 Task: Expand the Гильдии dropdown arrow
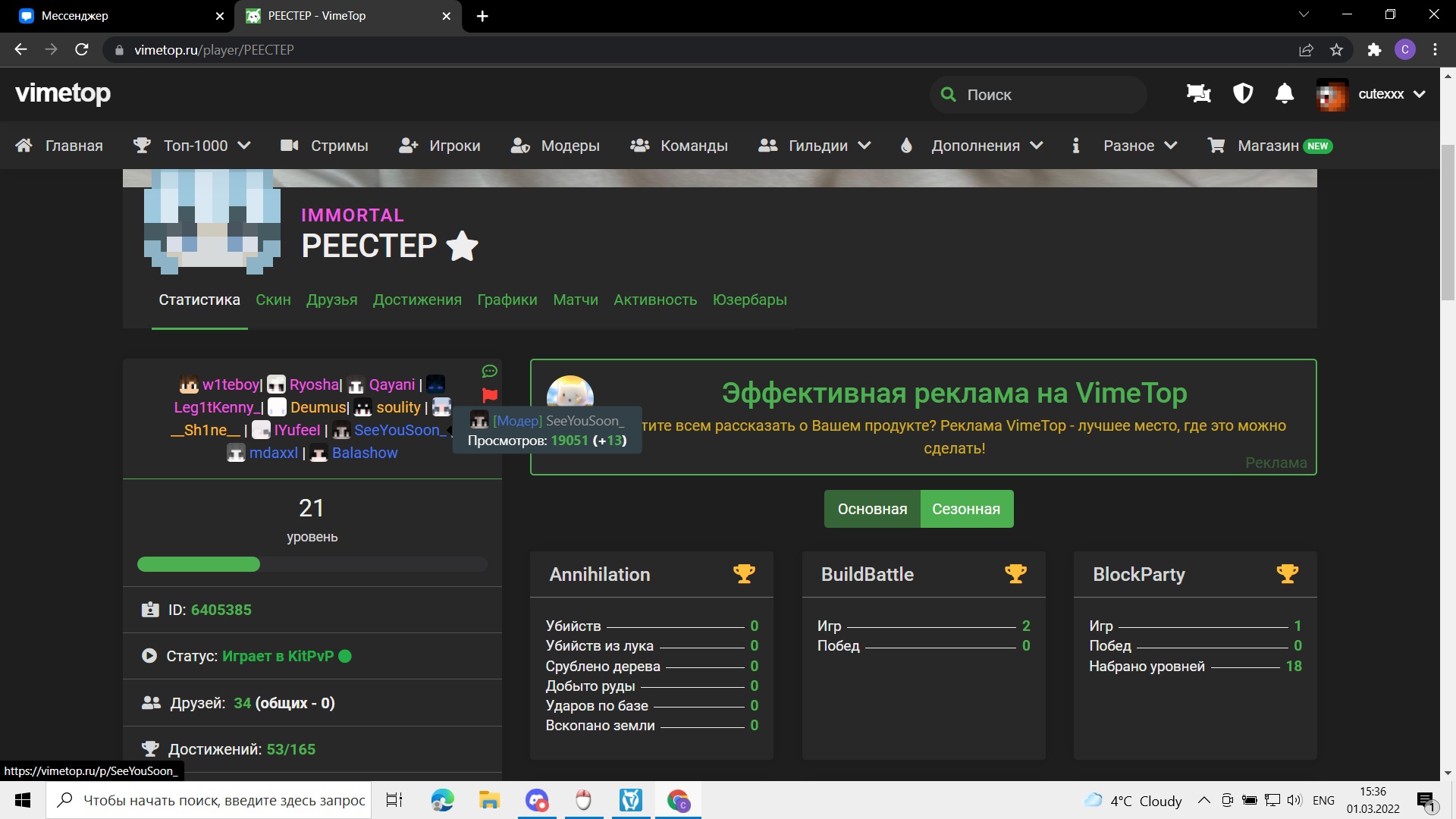coord(864,146)
